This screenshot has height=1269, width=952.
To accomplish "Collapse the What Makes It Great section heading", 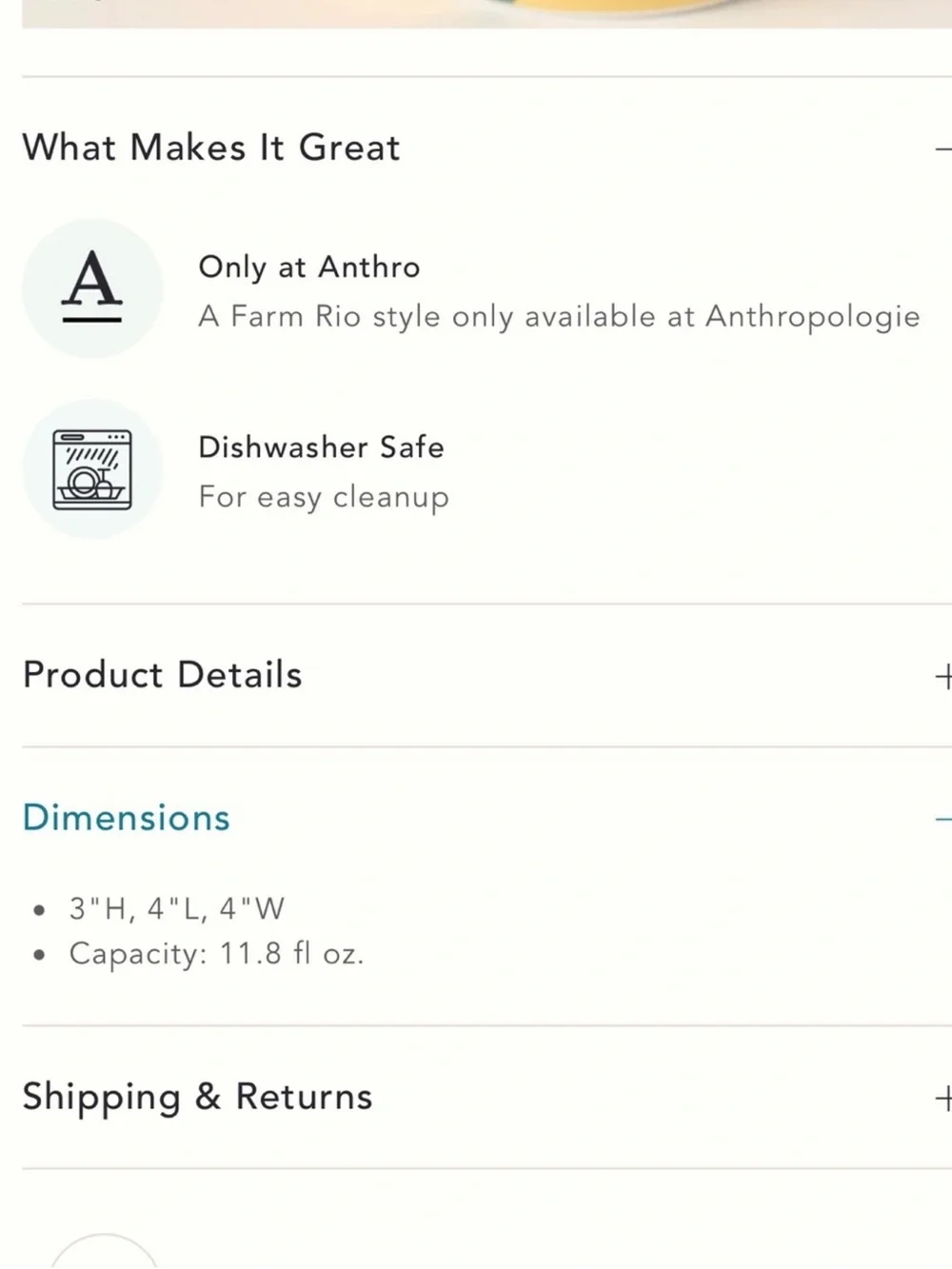I will [x=211, y=148].
